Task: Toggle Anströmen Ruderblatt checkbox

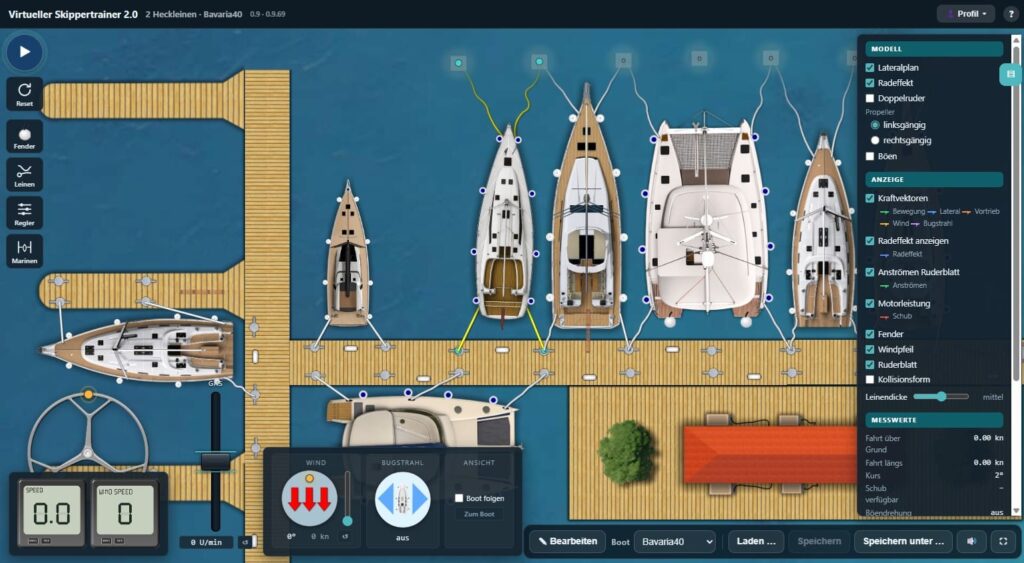Action: coord(870,272)
